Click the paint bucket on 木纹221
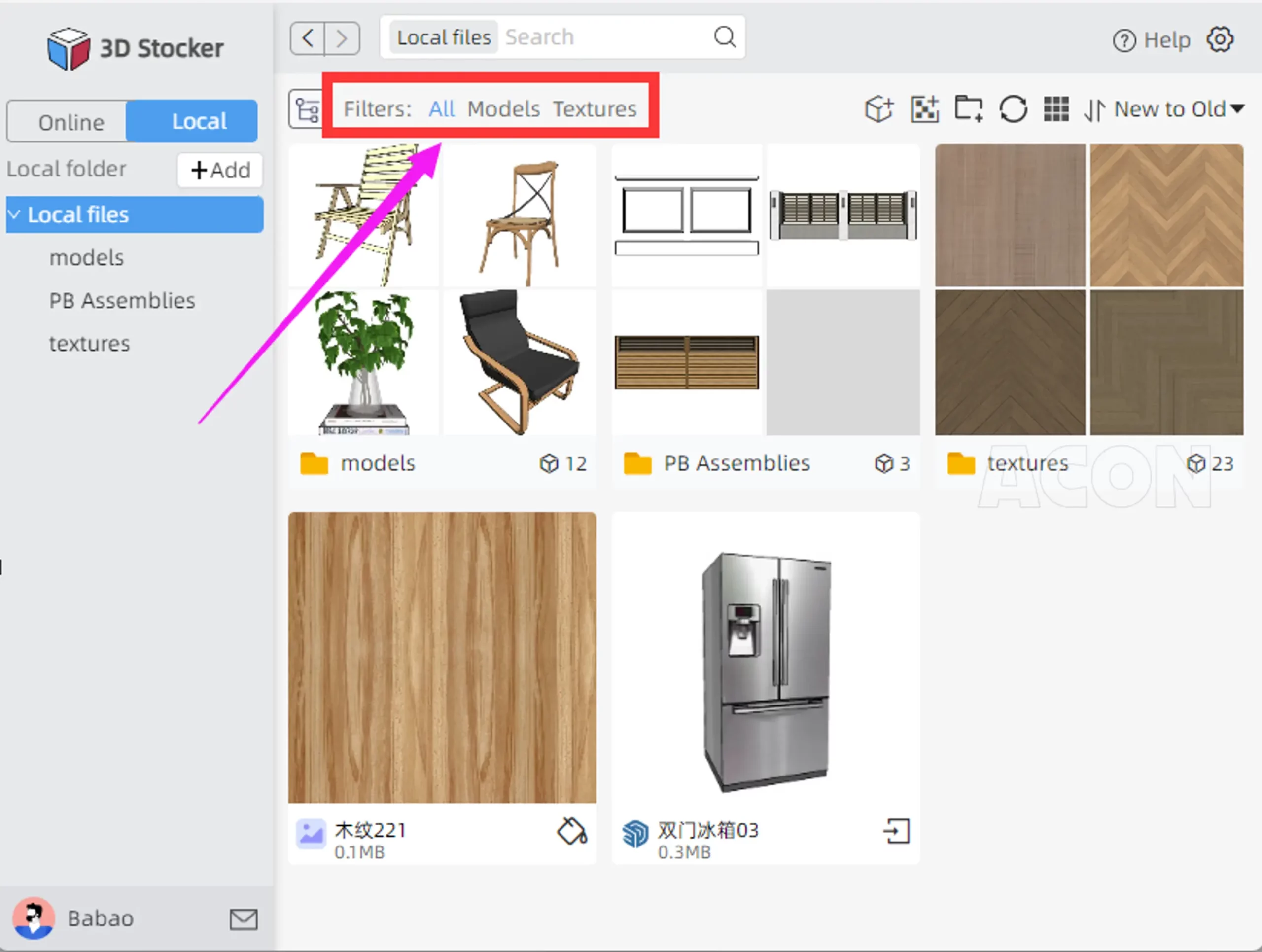The image size is (1262, 952). pyautogui.click(x=572, y=831)
